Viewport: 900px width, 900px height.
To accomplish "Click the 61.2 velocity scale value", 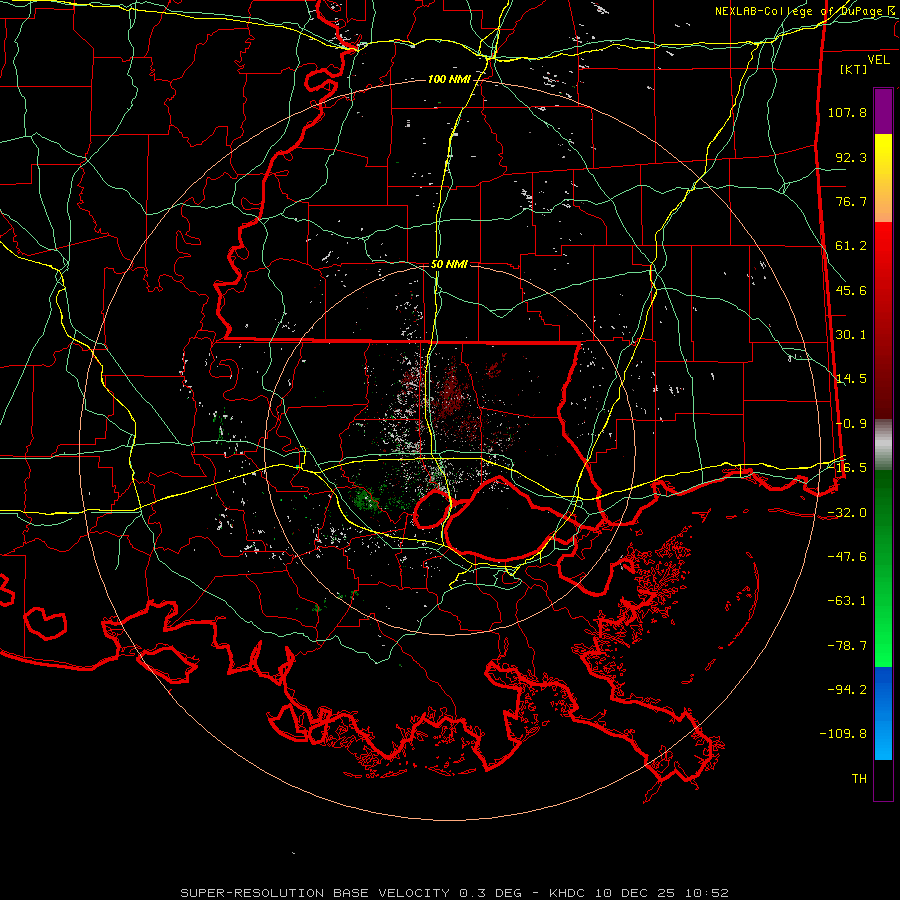I will tap(851, 246).
